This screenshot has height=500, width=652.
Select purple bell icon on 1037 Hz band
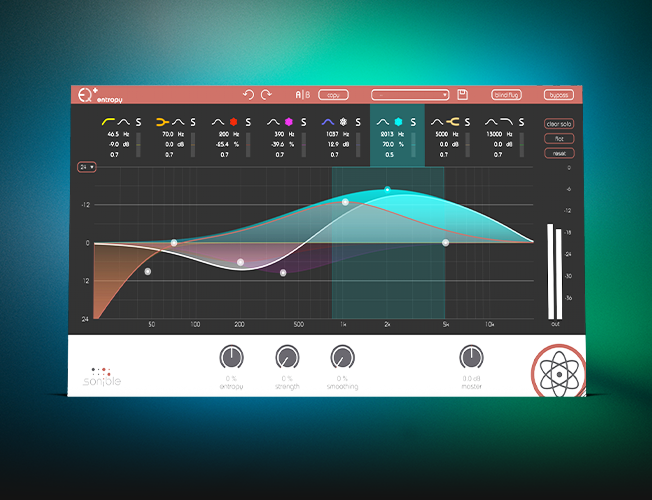click(328, 122)
